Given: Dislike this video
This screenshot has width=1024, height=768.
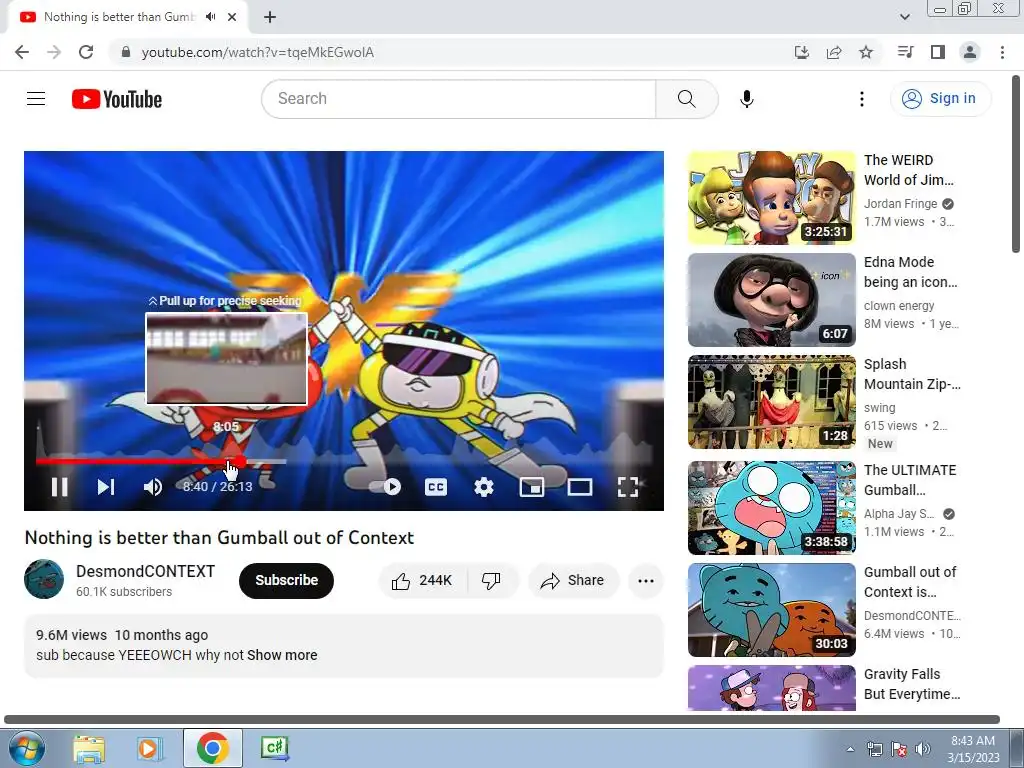Looking at the screenshot, I should pos(491,581).
